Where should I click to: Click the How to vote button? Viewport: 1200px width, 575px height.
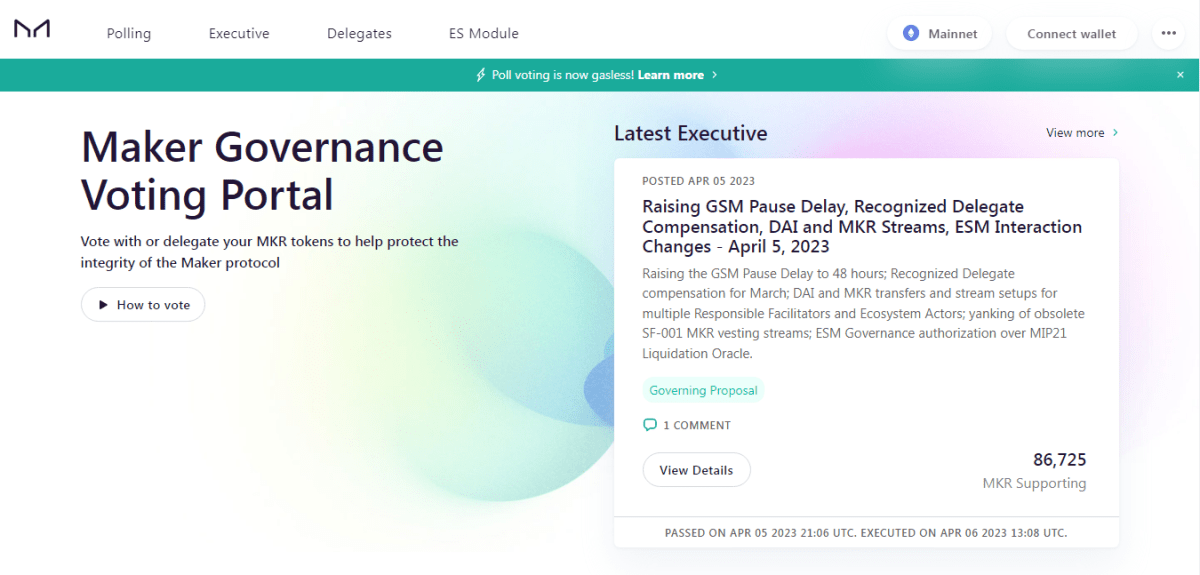(x=143, y=305)
